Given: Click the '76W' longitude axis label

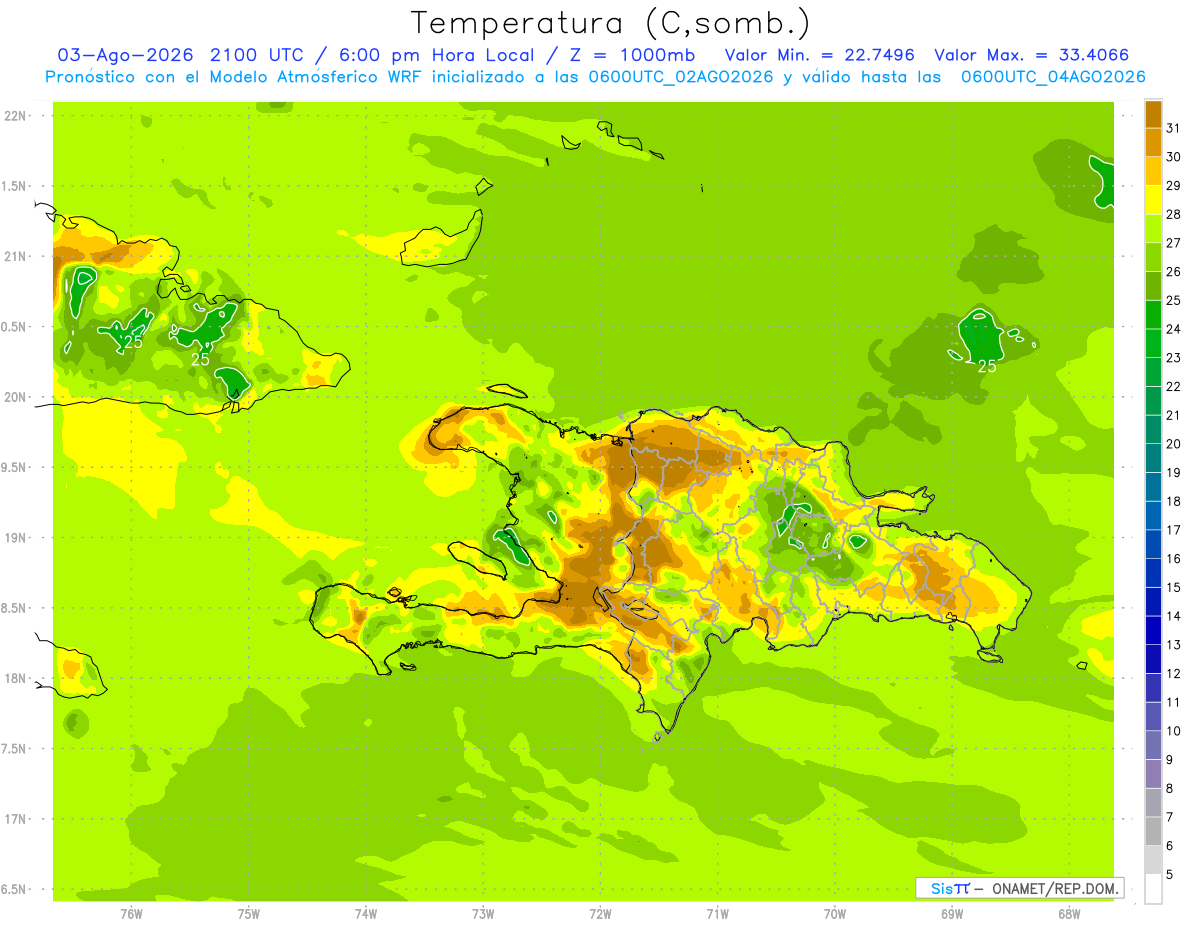Looking at the screenshot, I should click(131, 913).
